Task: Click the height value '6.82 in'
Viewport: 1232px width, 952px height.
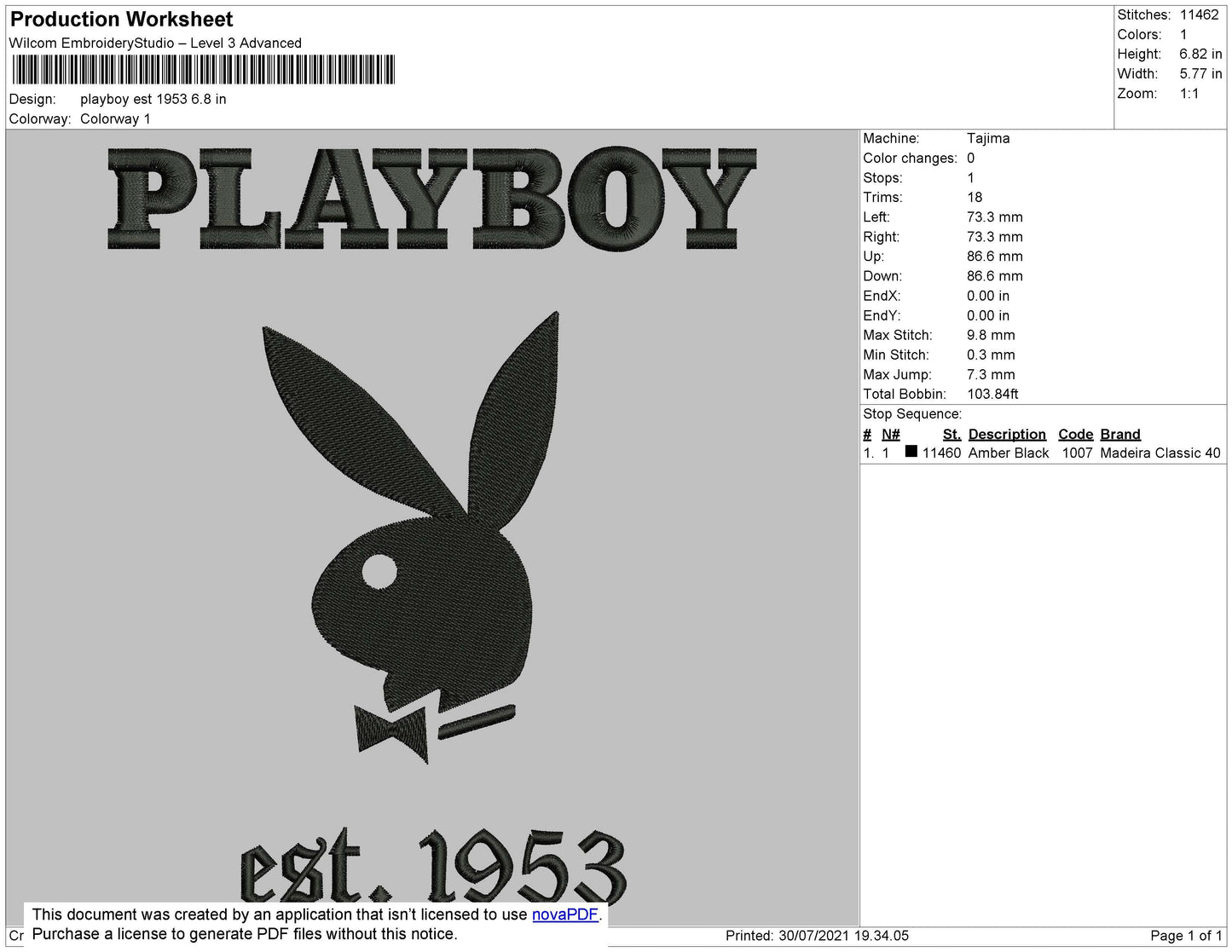Action: click(x=1200, y=54)
